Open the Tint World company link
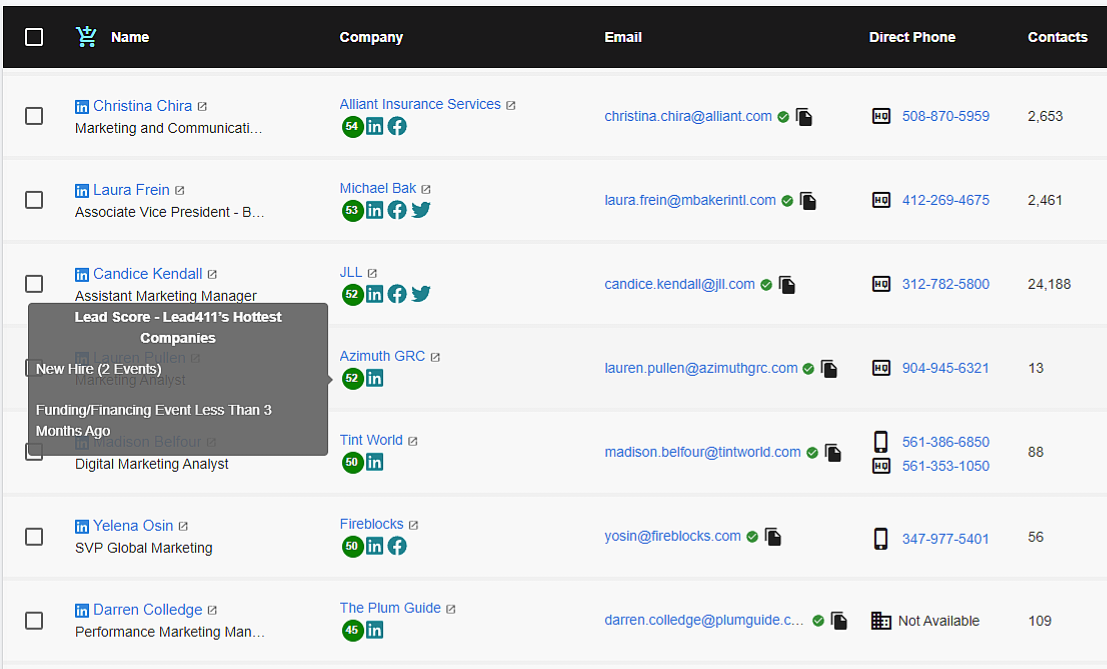 click(x=371, y=440)
